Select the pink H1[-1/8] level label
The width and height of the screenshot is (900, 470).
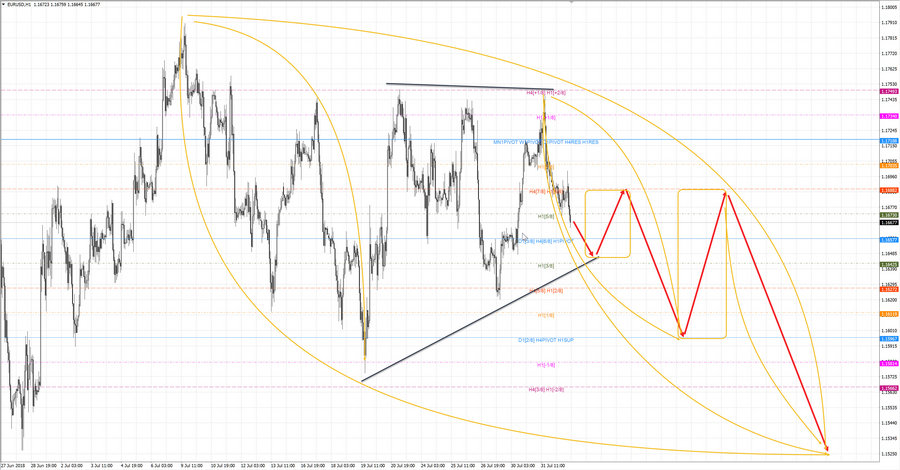(546, 364)
